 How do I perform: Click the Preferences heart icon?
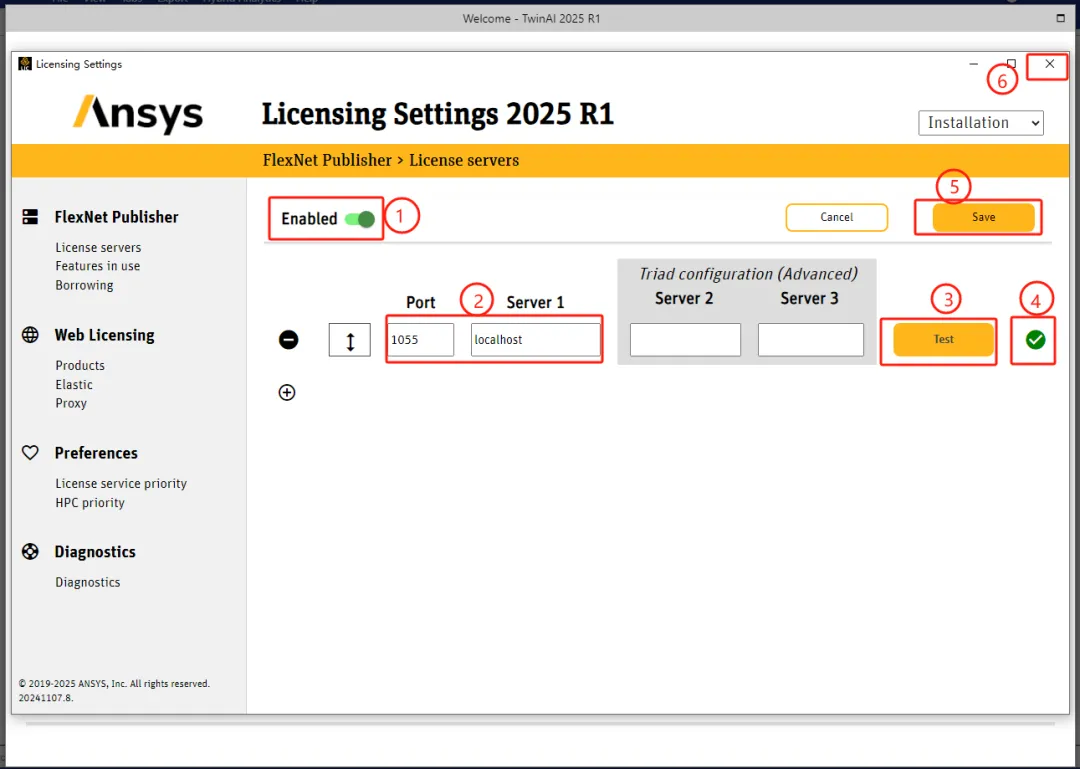pyautogui.click(x=30, y=453)
